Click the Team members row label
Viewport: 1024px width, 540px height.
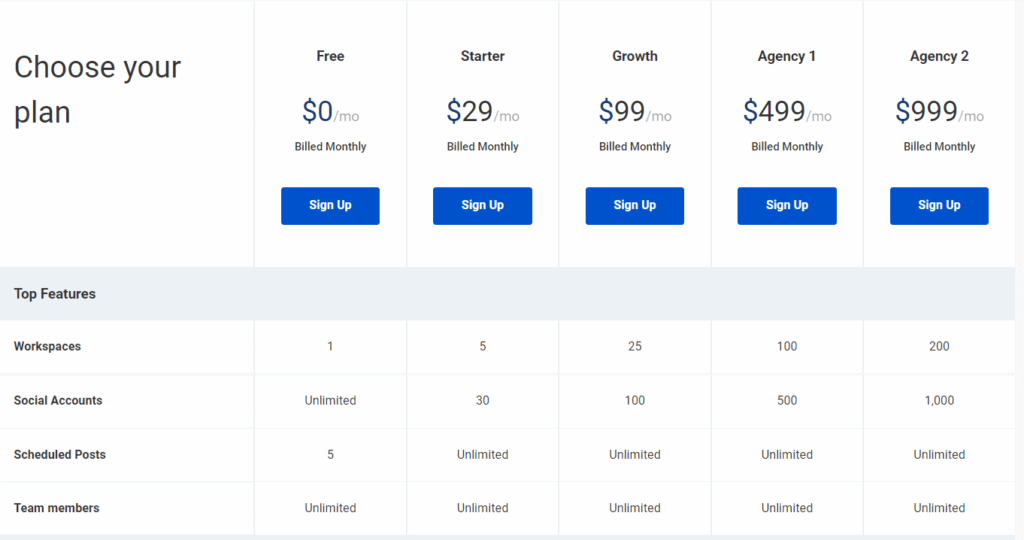coord(57,508)
